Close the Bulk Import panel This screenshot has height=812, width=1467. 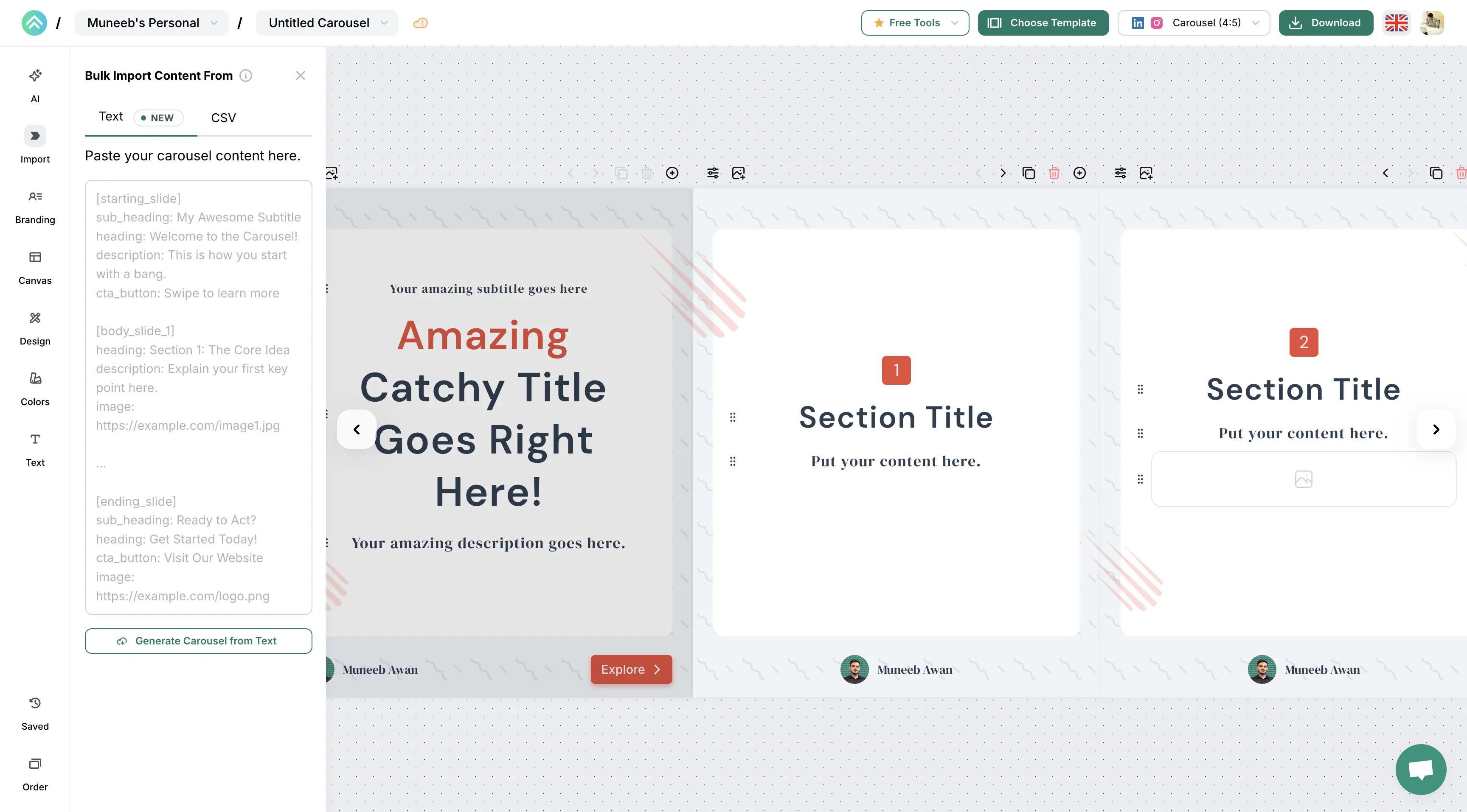coord(300,76)
